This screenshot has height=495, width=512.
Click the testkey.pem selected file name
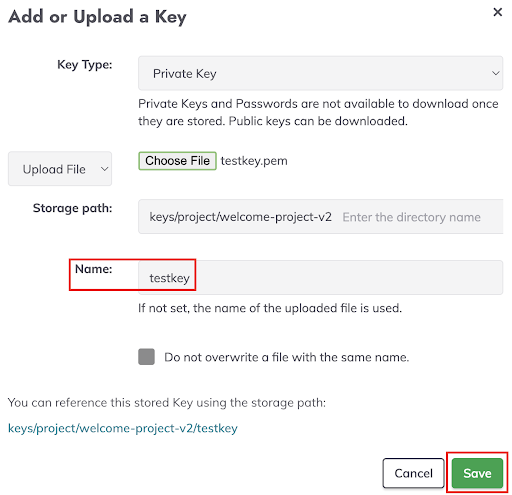point(254,161)
